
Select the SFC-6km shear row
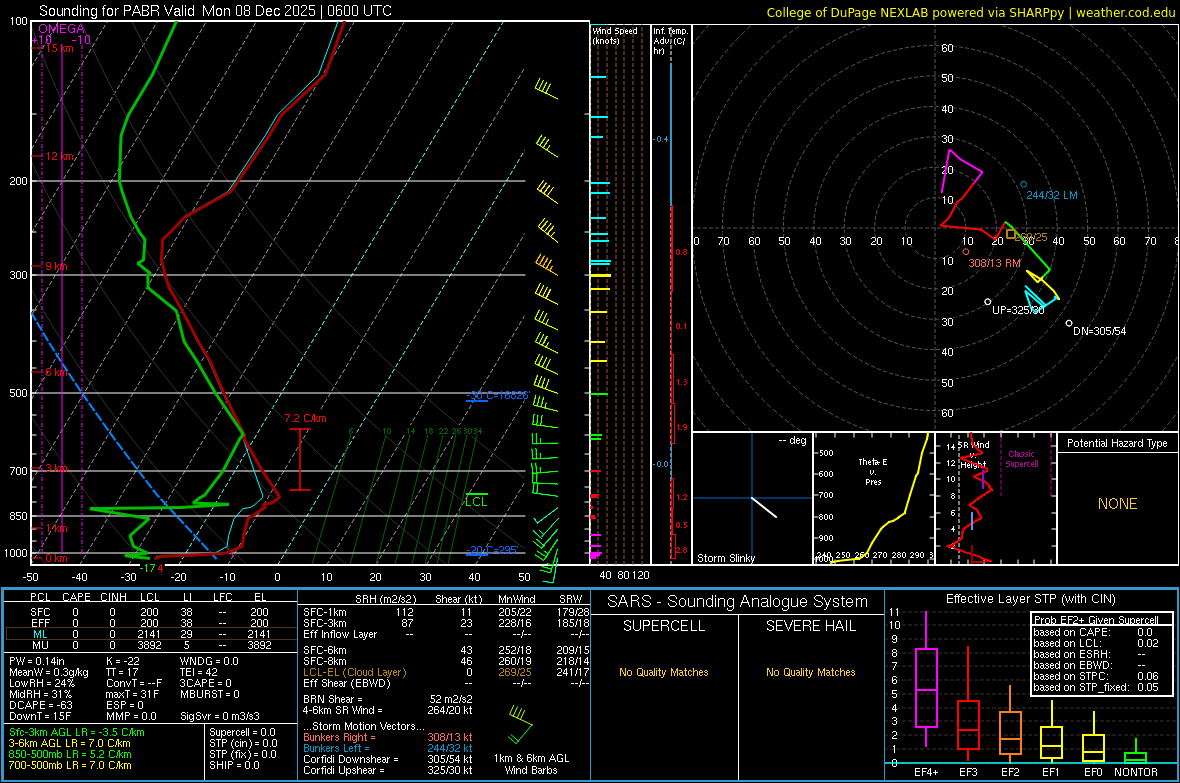click(446, 650)
